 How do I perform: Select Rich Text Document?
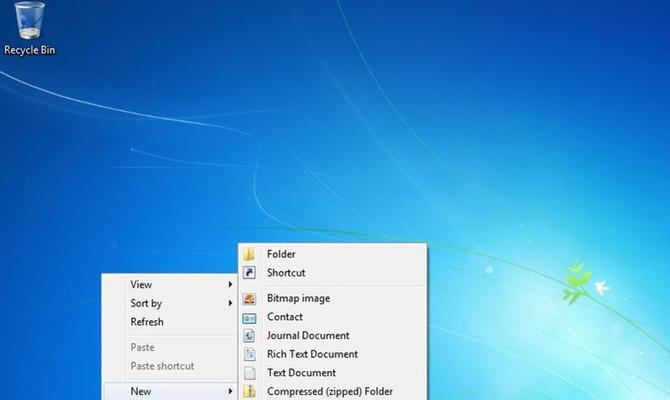332,354
